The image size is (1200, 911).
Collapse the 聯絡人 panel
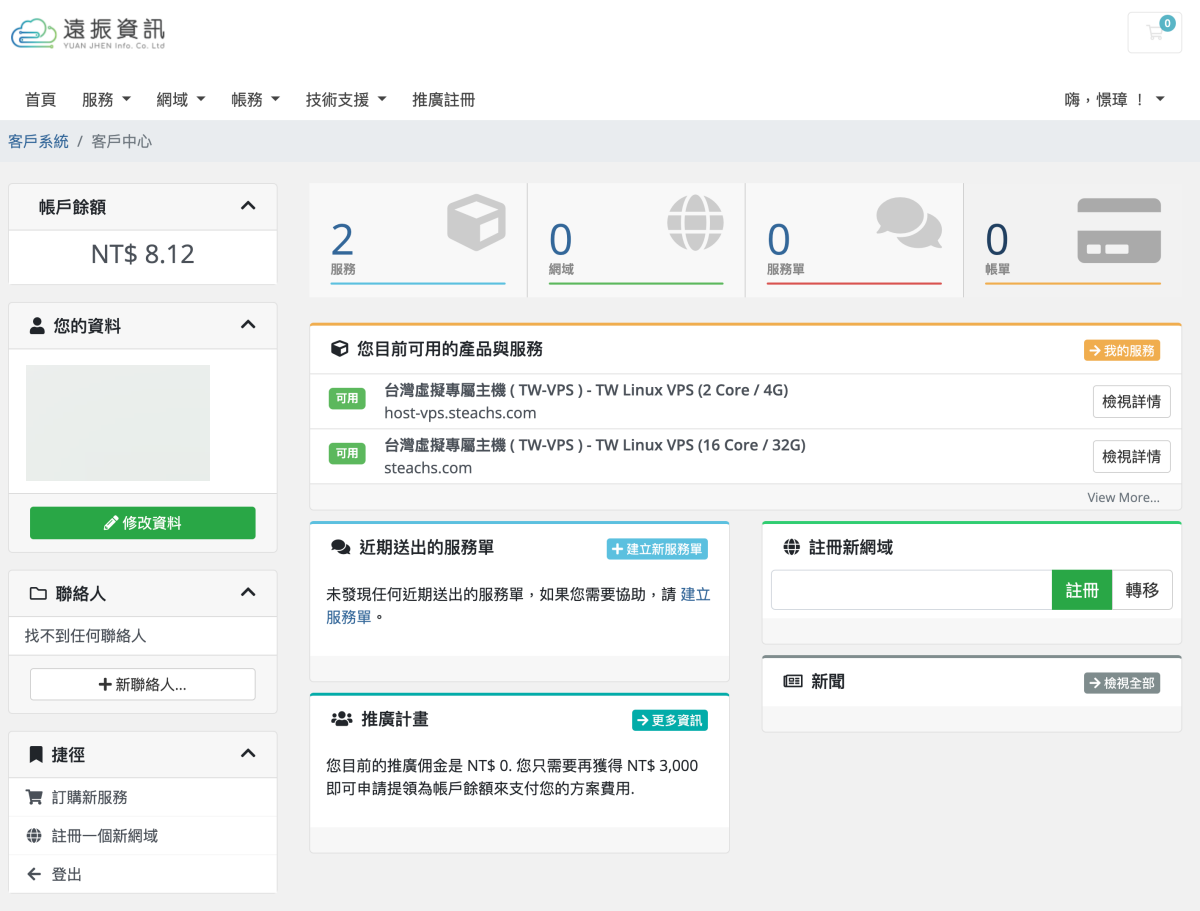click(x=248, y=593)
